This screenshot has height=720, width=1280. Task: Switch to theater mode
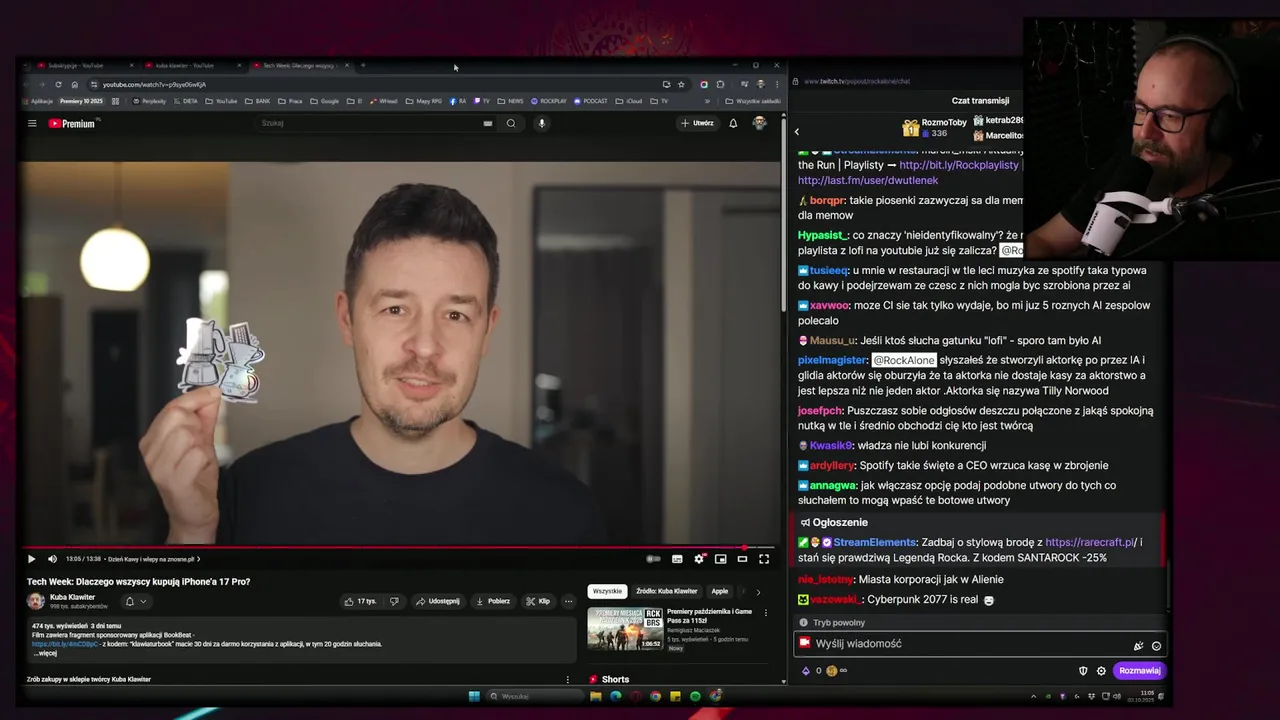(742, 559)
